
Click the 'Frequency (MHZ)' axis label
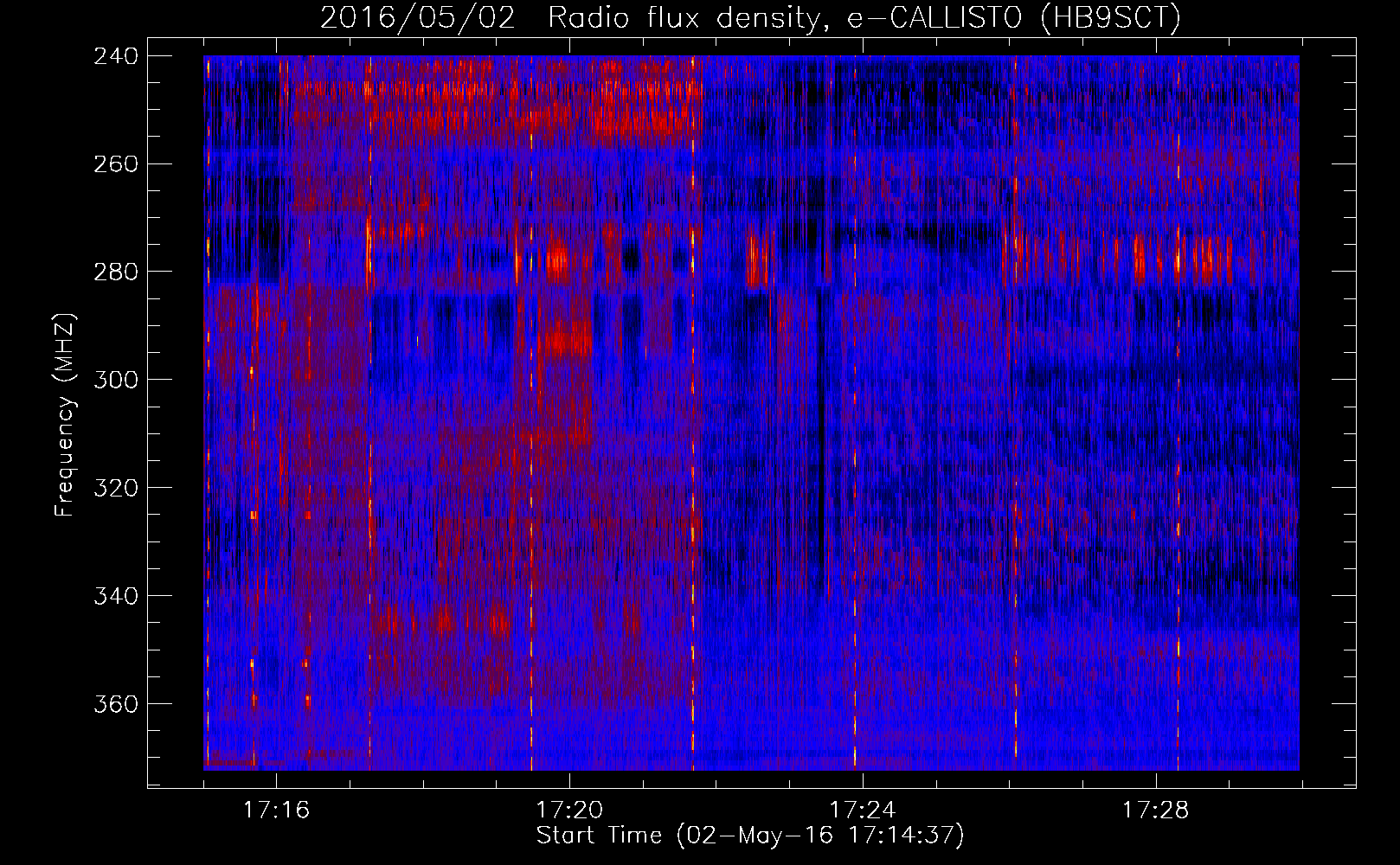[65, 415]
